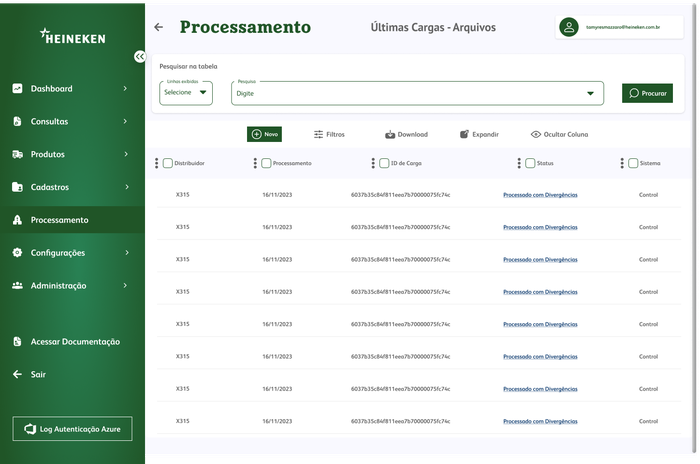The image size is (700, 464).
Task: Collapse the sidebar with double-chevron button
Action: (x=140, y=56)
